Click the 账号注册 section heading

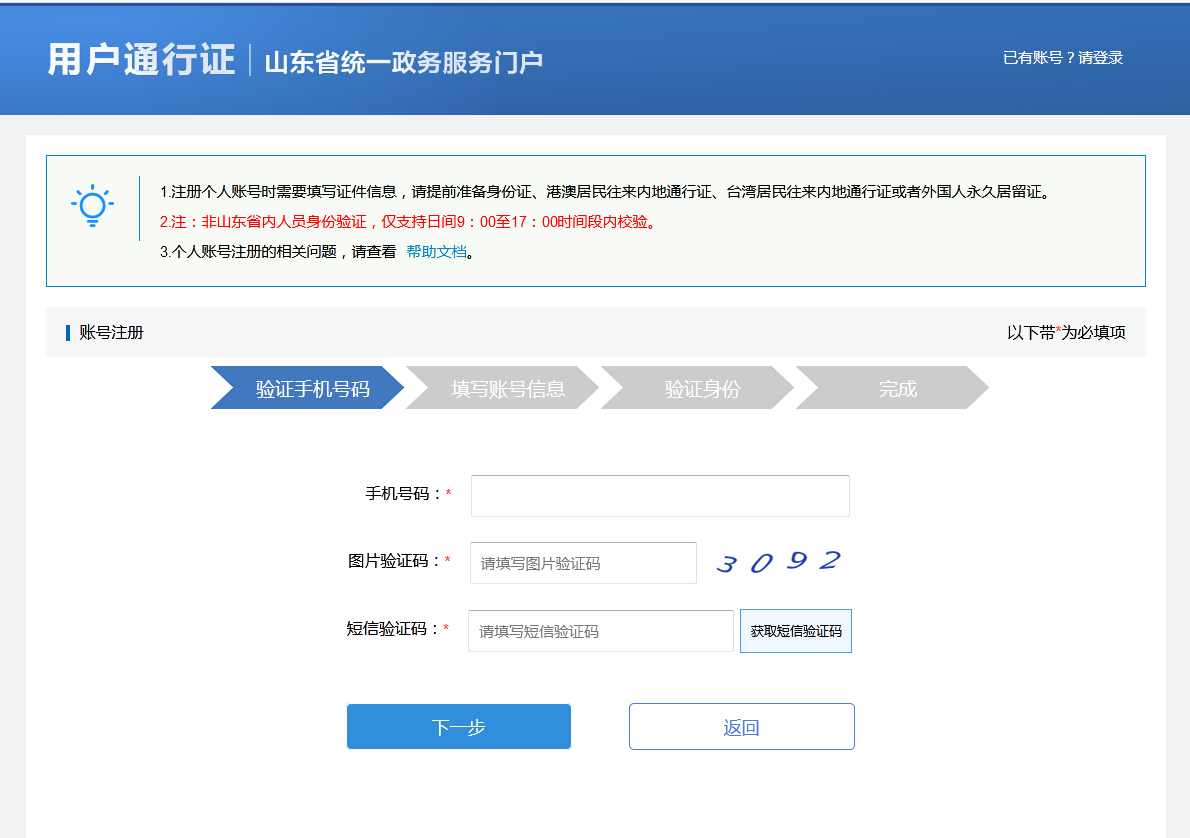point(111,332)
